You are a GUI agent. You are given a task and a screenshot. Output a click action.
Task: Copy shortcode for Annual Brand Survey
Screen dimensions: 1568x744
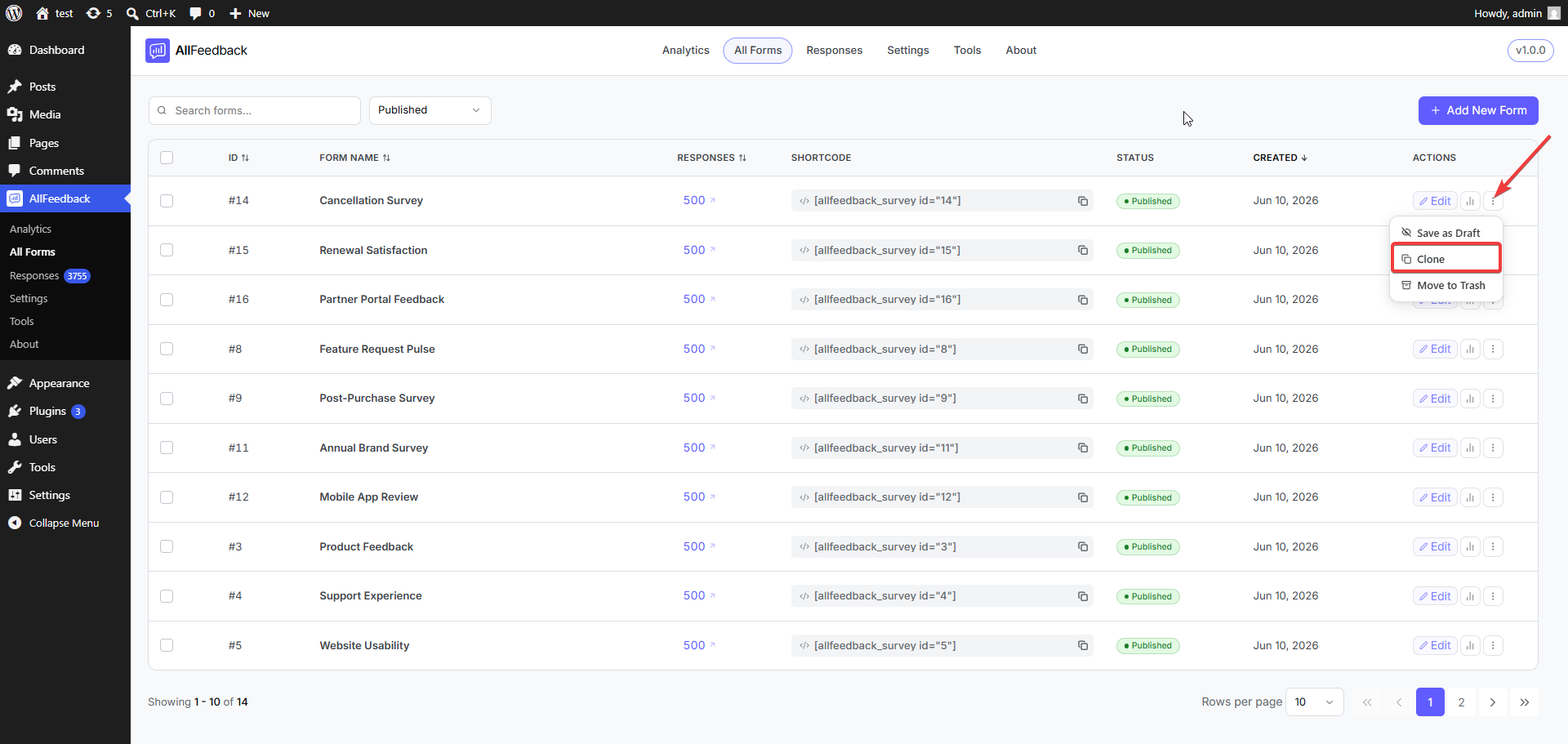1082,448
